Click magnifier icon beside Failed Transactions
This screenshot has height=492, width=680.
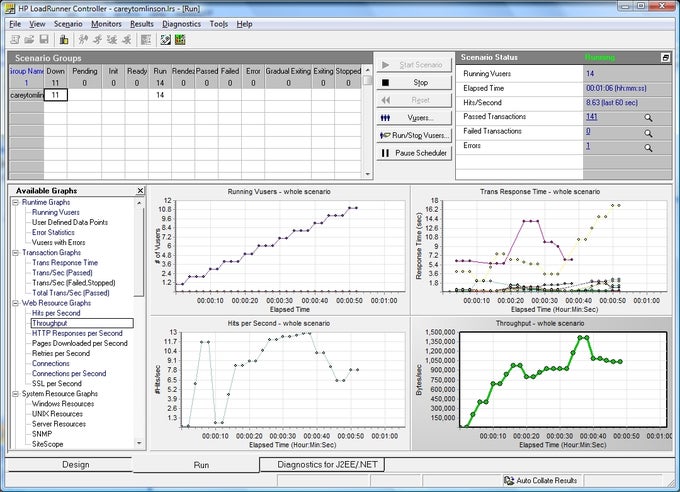coord(648,133)
